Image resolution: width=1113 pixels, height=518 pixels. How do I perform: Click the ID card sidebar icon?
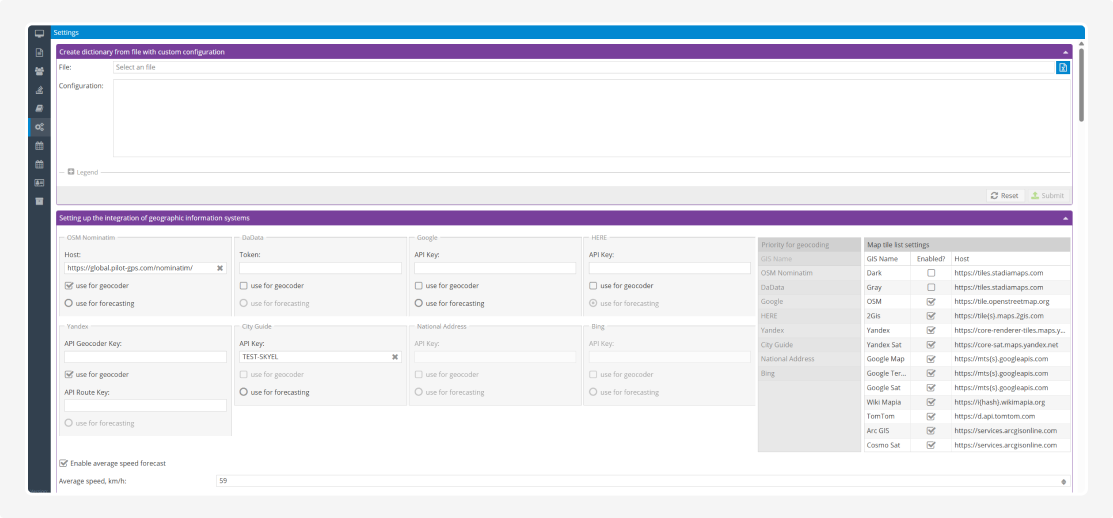(39, 183)
